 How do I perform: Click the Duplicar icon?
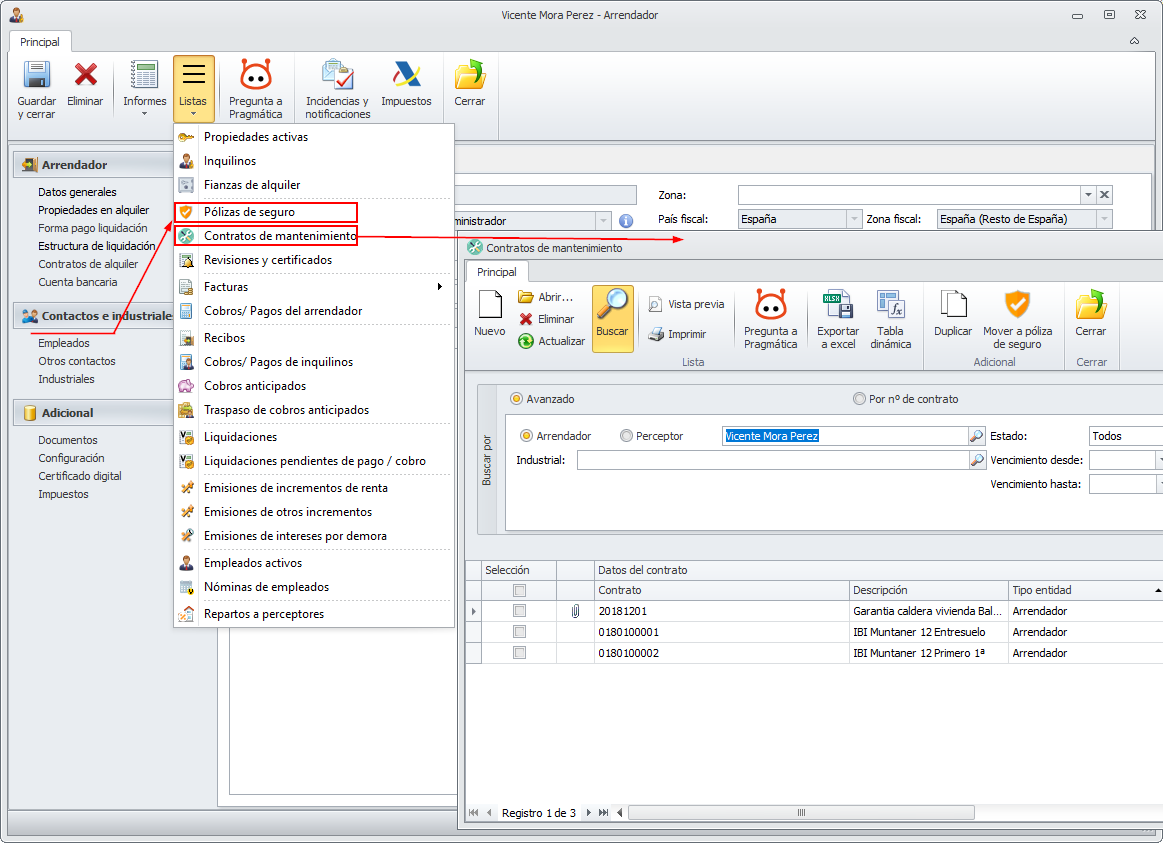(x=953, y=306)
